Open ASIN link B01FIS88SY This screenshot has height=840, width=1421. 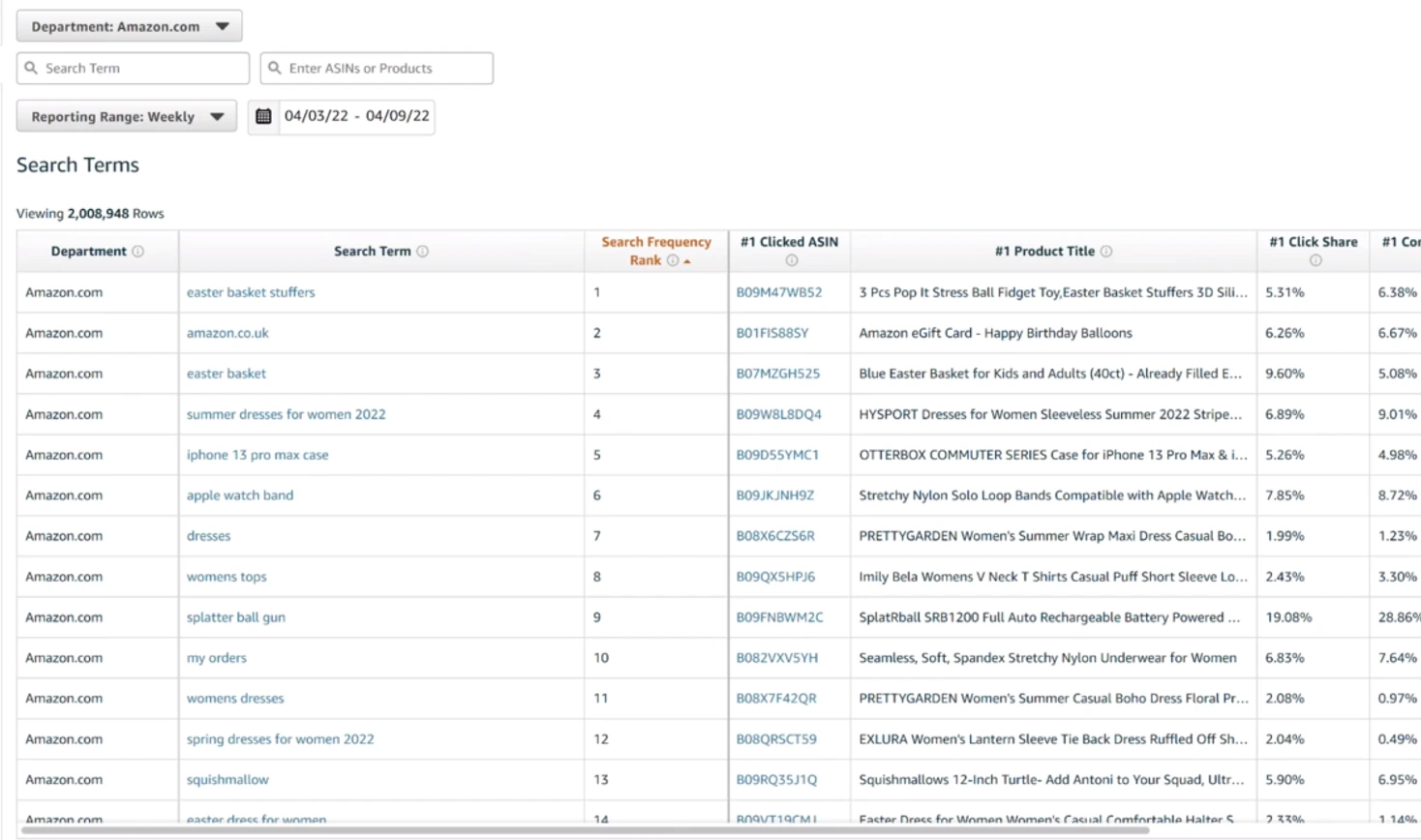(x=771, y=333)
